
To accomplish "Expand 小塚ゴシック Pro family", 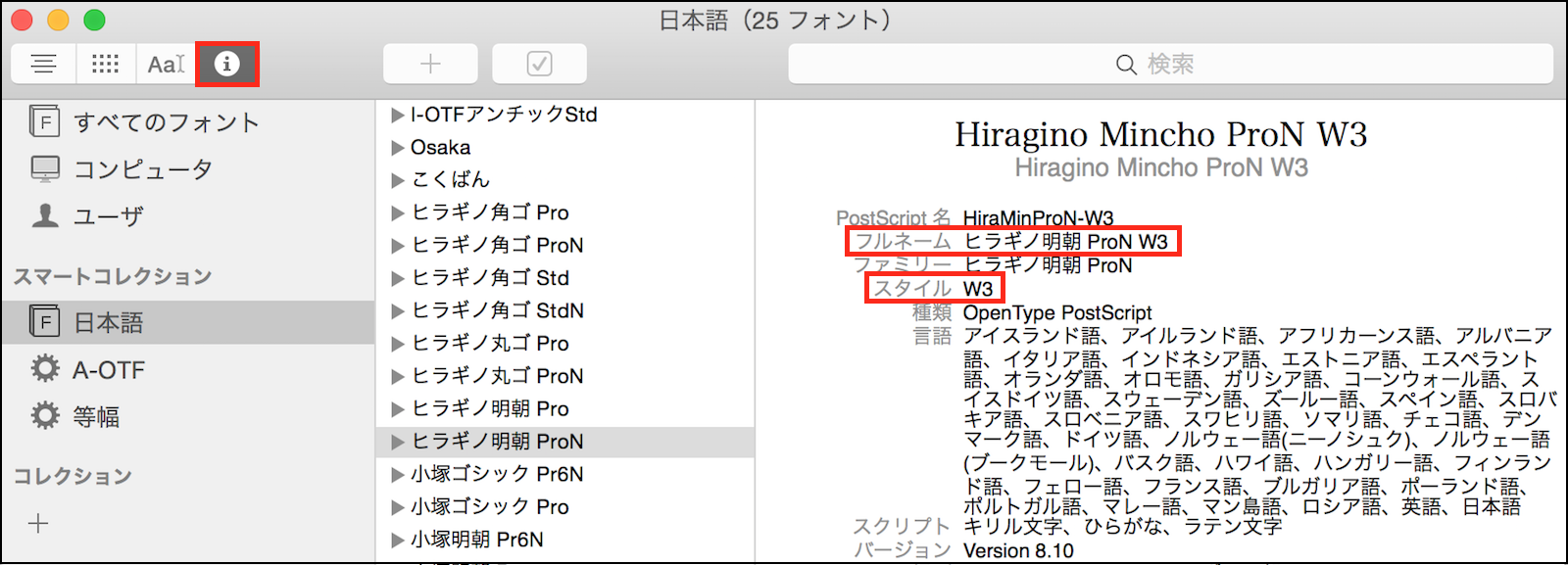I will pyautogui.click(x=397, y=507).
